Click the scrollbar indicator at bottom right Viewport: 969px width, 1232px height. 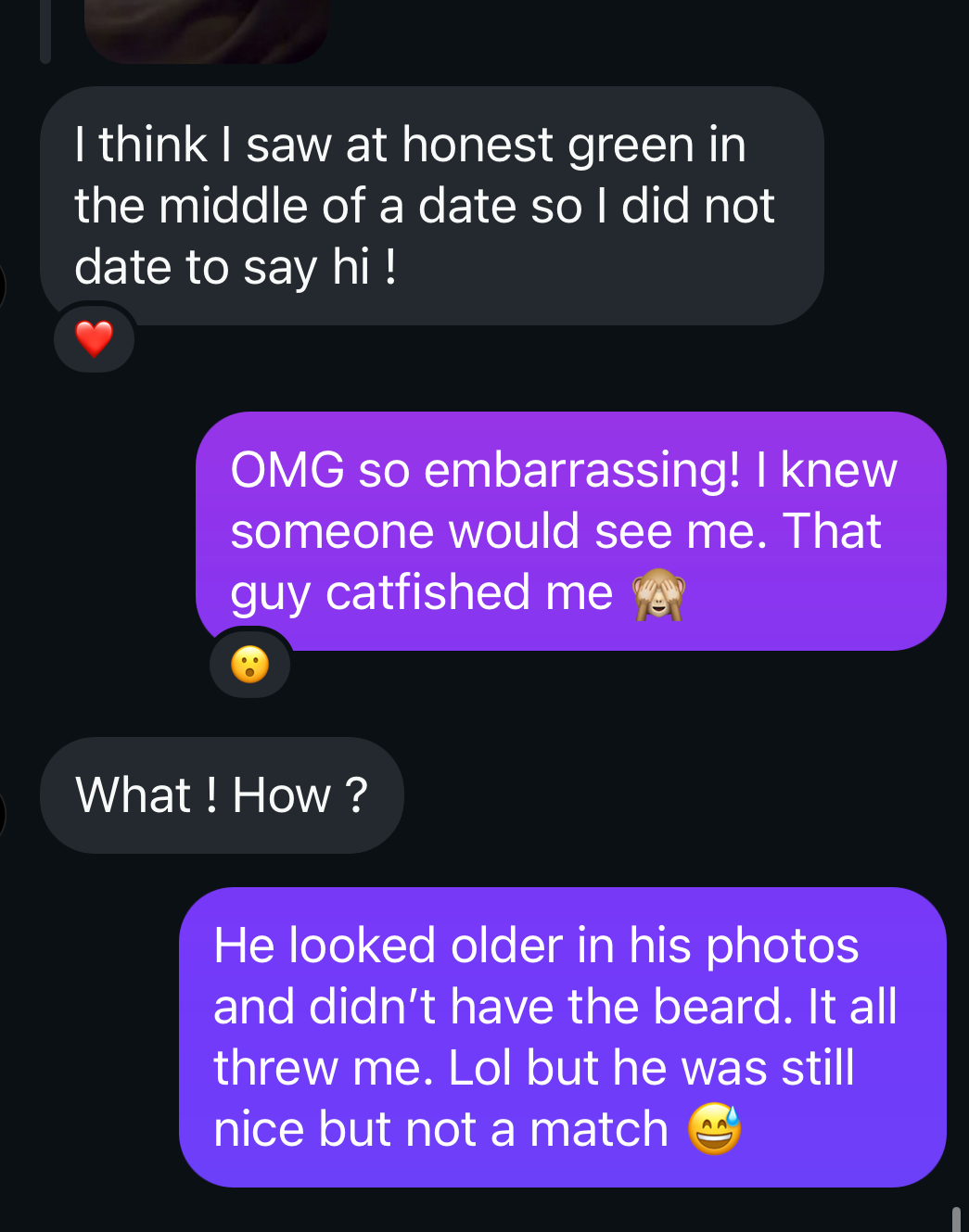coord(956,1219)
